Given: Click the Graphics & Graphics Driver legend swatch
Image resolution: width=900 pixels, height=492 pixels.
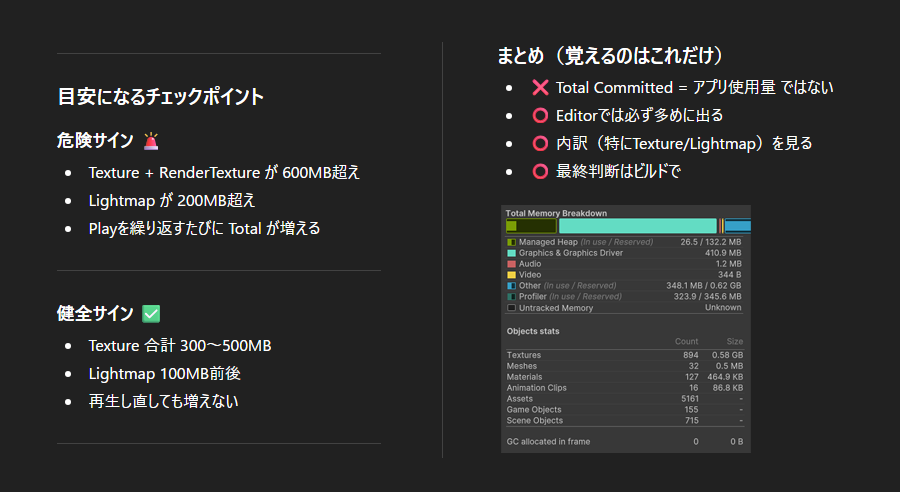Looking at the screenshot, I should (x=511, y=253).
